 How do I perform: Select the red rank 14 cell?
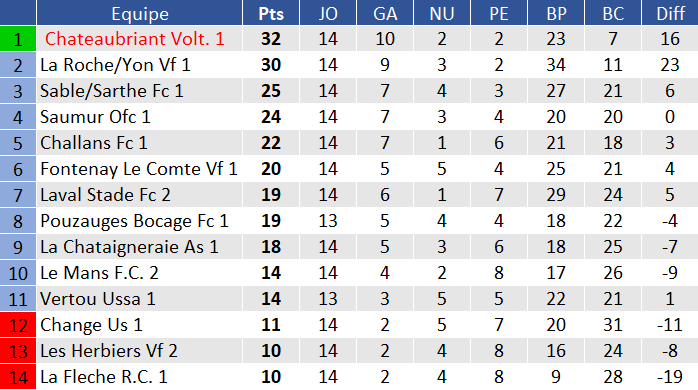(18, 377)
